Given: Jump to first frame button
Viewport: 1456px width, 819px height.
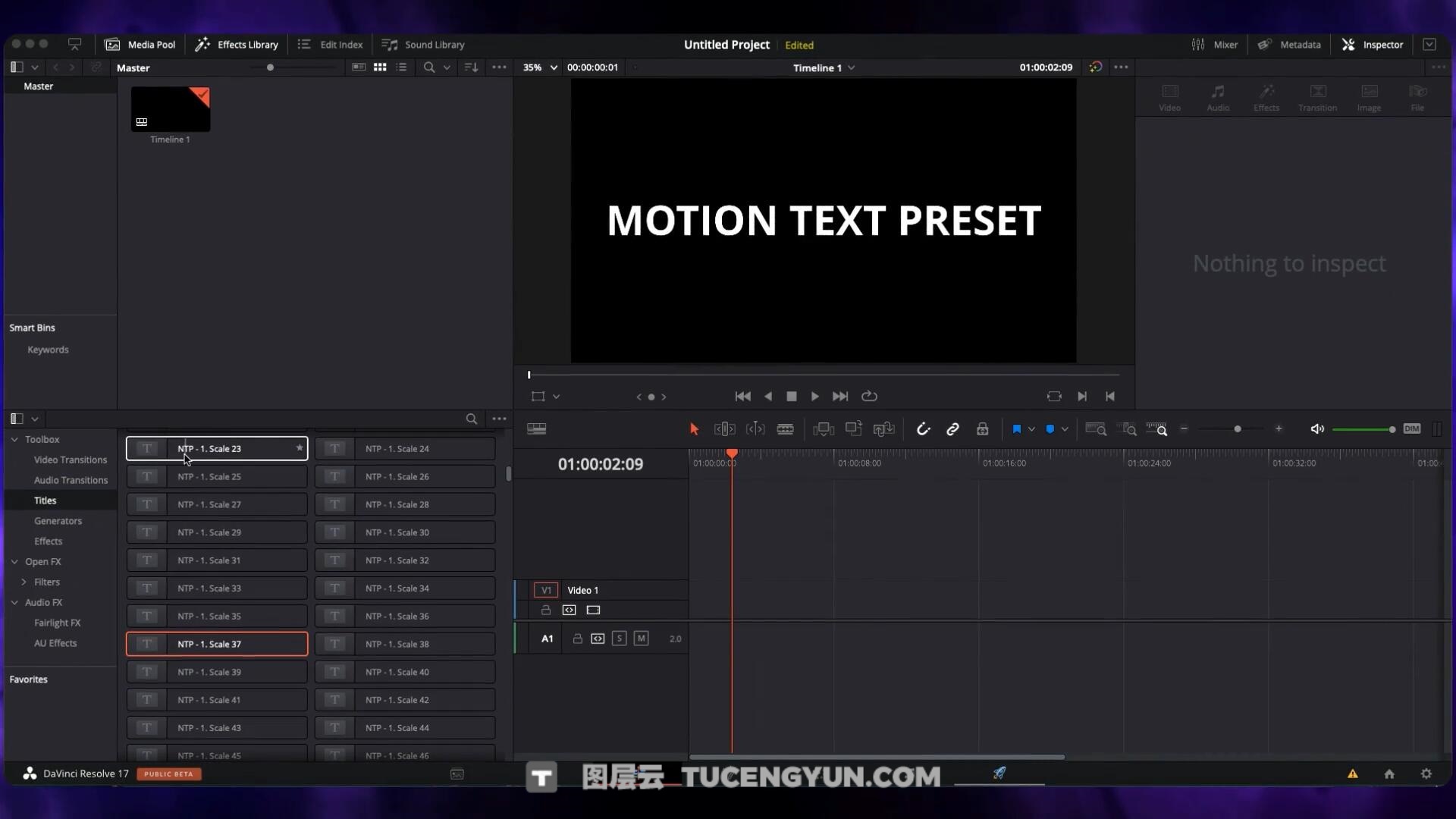Looking at the screenshot, I should (742, 397).
